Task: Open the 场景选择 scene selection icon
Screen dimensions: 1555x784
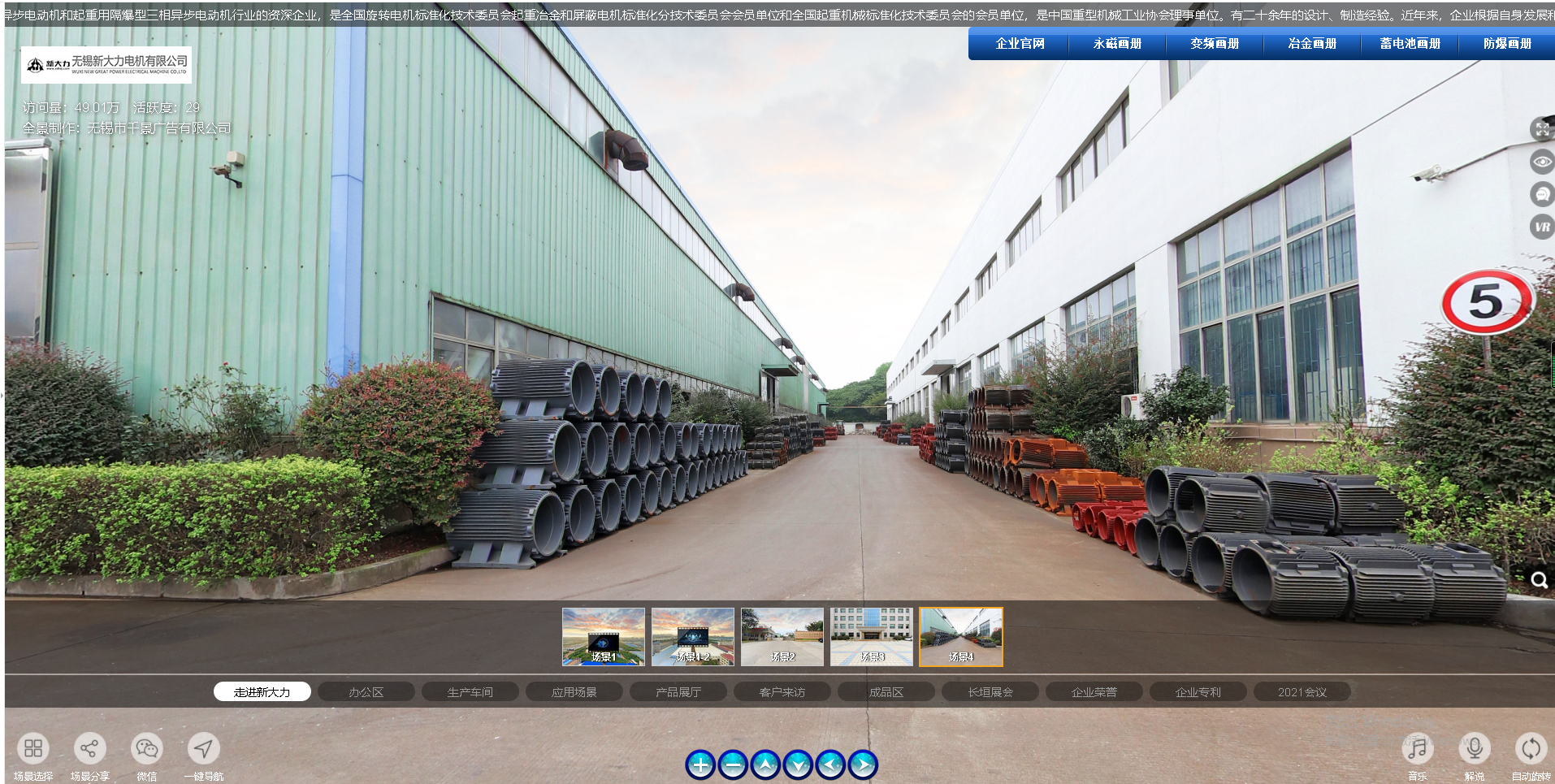Action: (x=33, y=748)
